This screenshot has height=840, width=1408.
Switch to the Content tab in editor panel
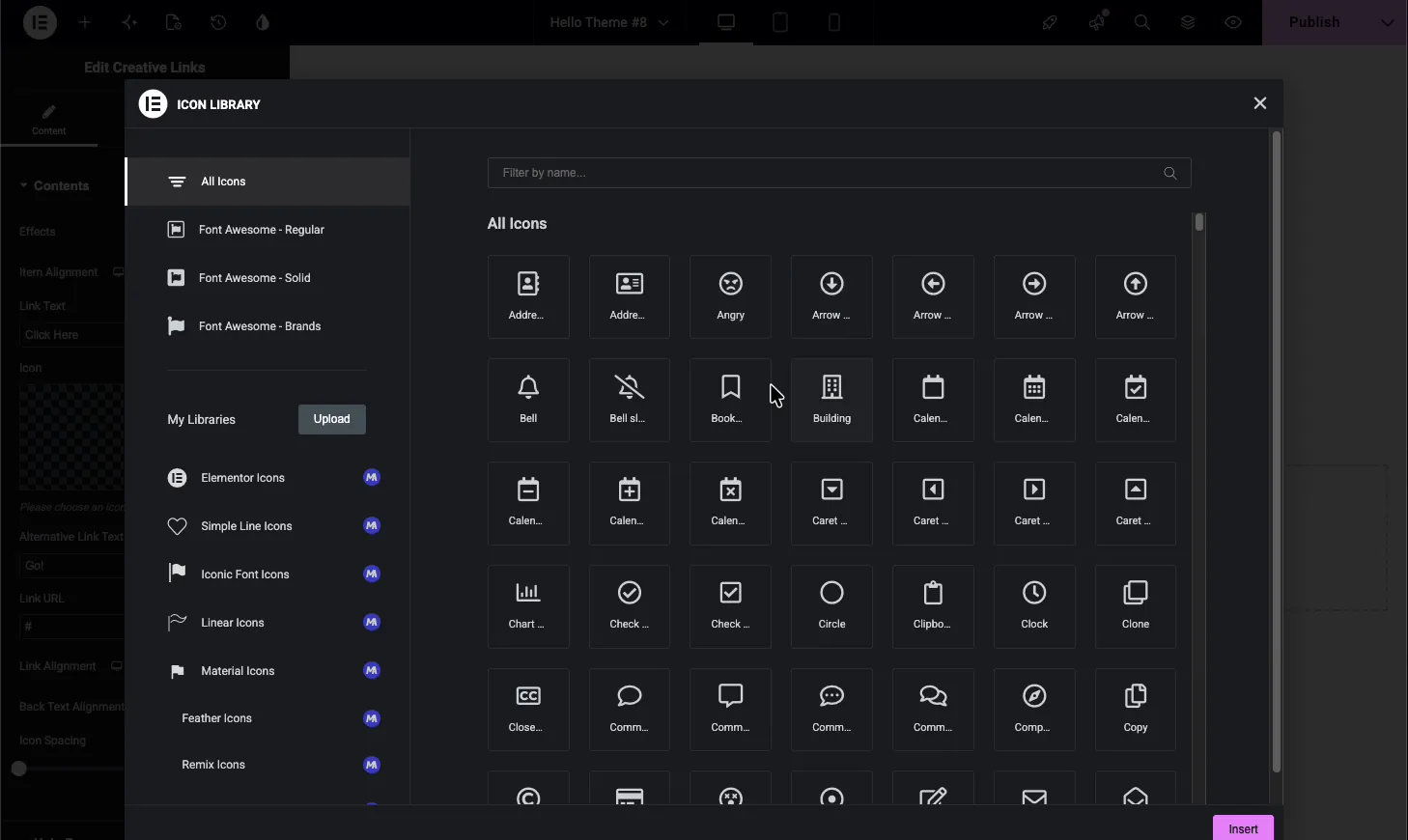[x=49, y=121]
